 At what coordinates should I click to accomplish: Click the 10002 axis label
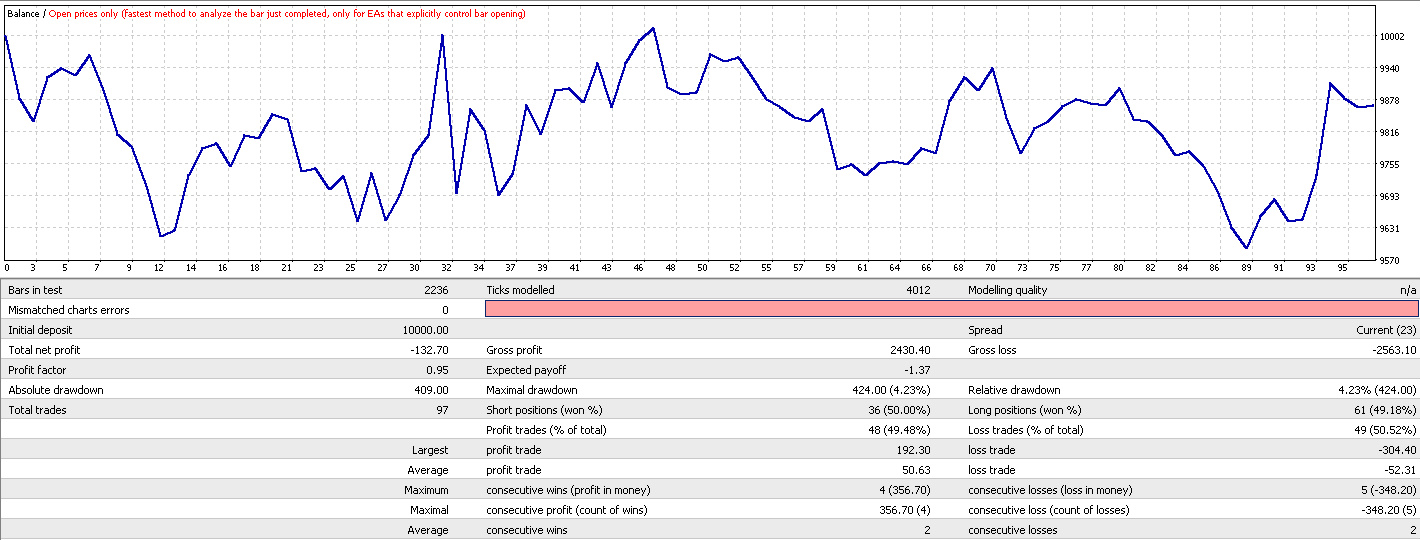pos(1393,37)
